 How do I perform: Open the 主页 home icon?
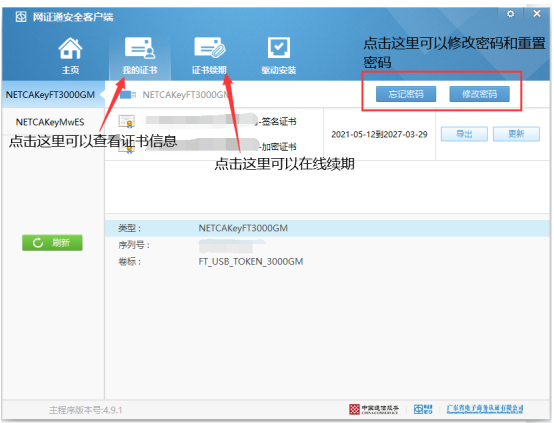(x=70, y=49)
